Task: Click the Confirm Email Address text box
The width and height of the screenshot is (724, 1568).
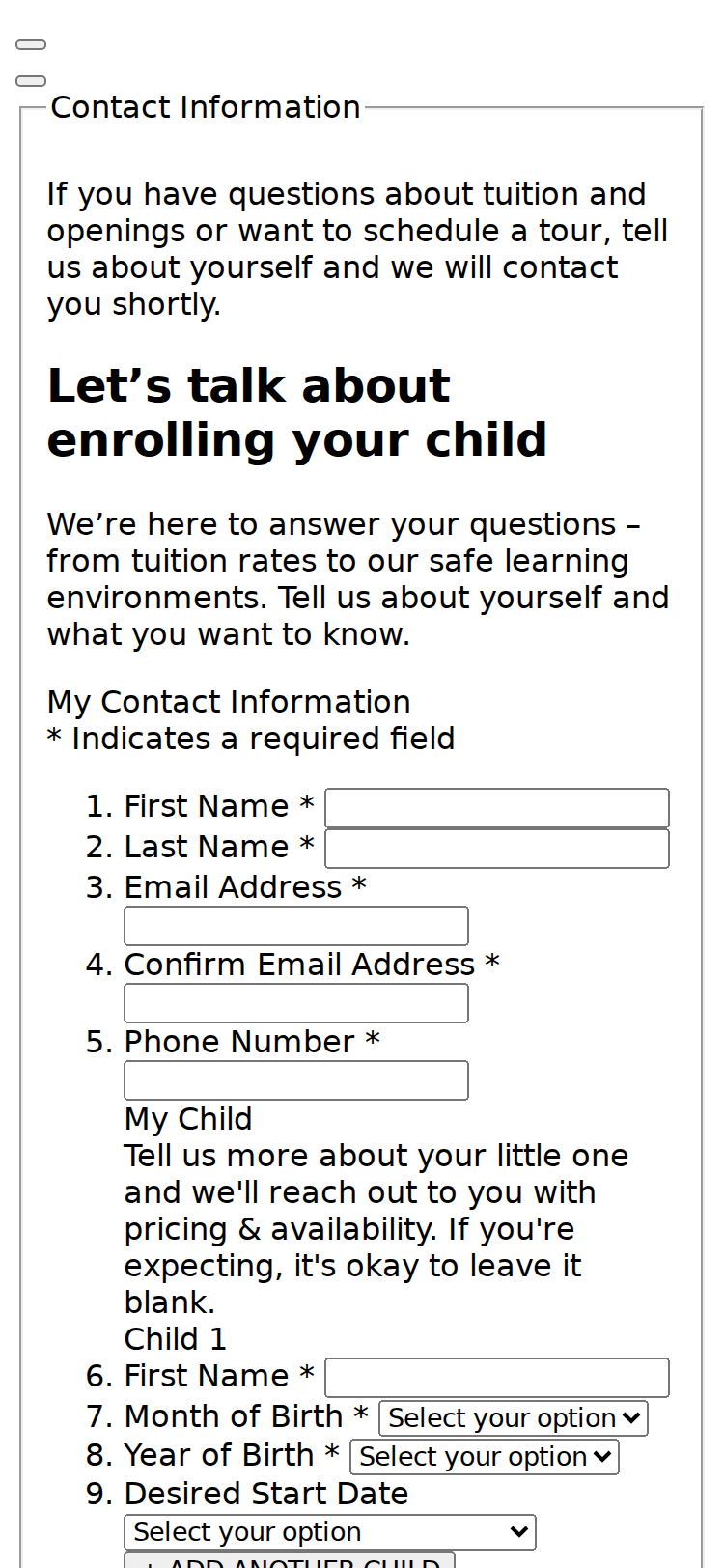Action: click(296, 1003)
